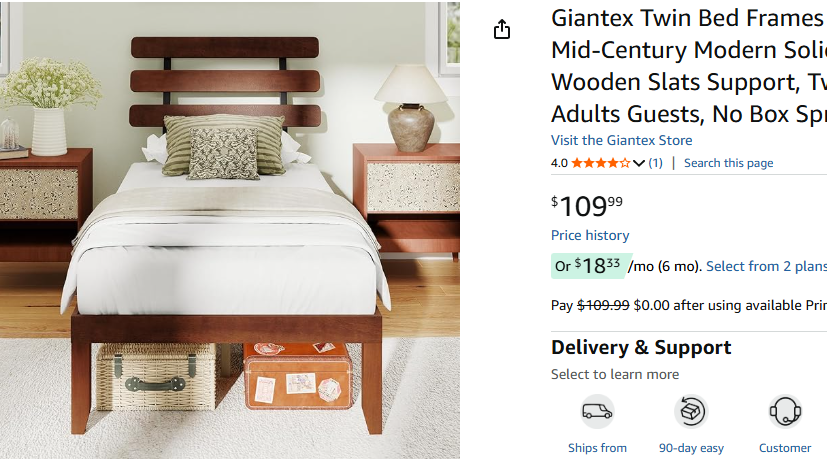
Task: Click the main twin bed product photo
Action: (x=230, y=230)
